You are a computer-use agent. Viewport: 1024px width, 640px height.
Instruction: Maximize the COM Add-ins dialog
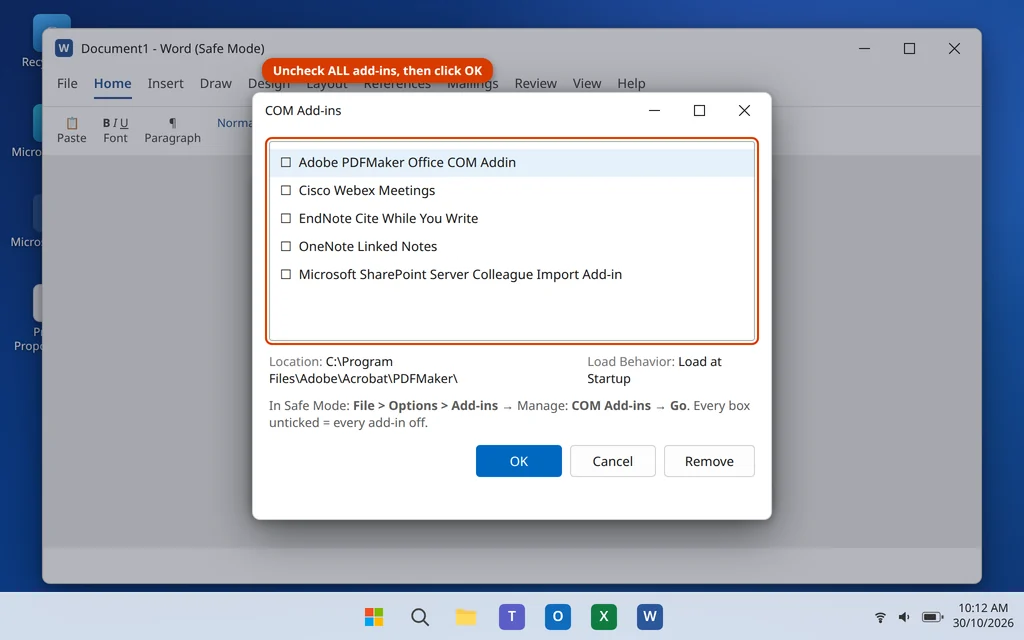pos(699,110)
